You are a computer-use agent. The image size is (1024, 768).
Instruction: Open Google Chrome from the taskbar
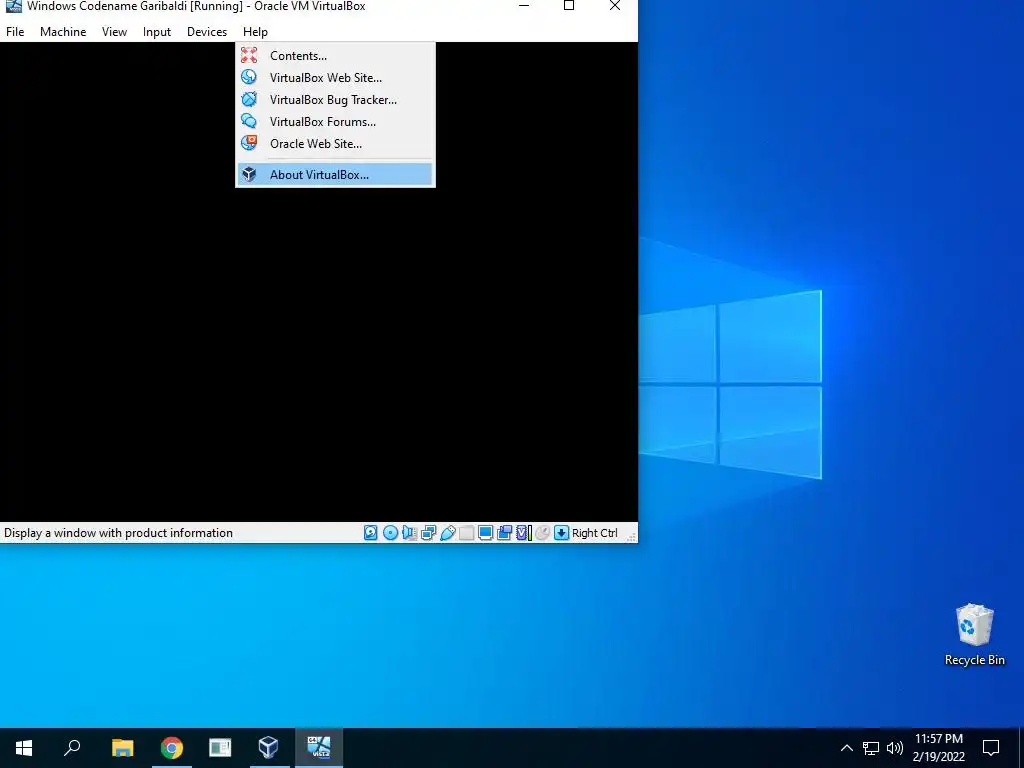[172, 747]
